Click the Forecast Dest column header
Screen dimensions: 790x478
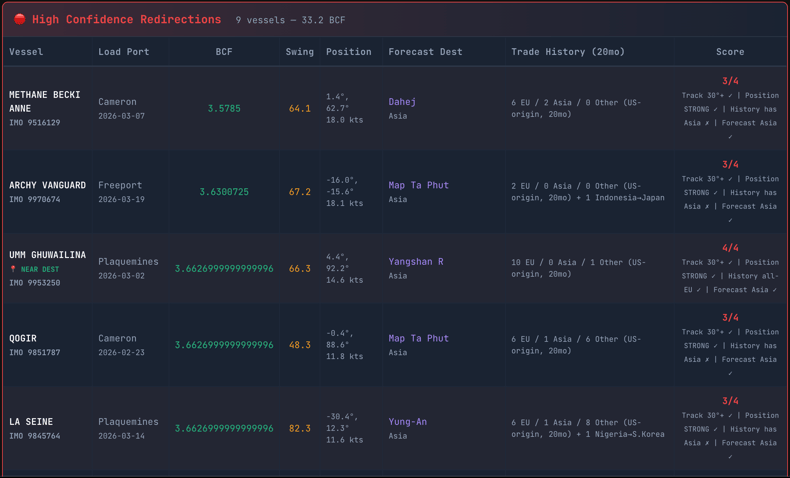pyautogui.click(x=425, y=52)
